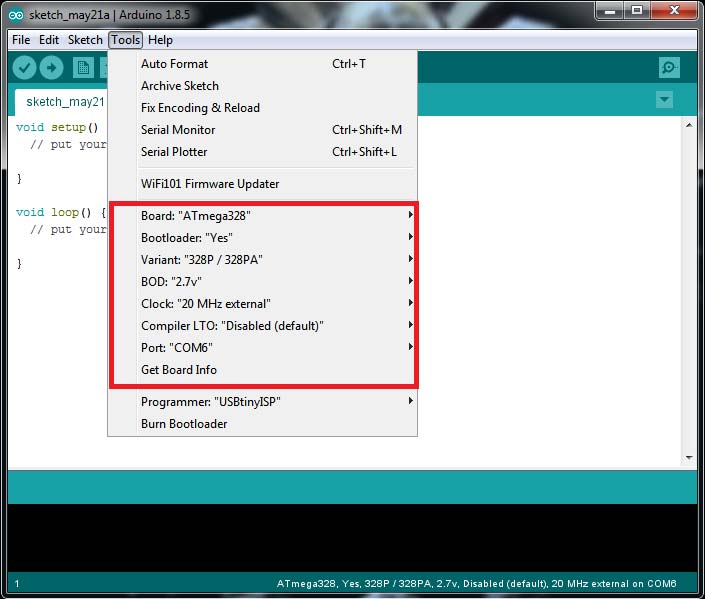705x599 pixels.
Task: Open Serial Plotter menu entry
Action: [x=263, y=152]
